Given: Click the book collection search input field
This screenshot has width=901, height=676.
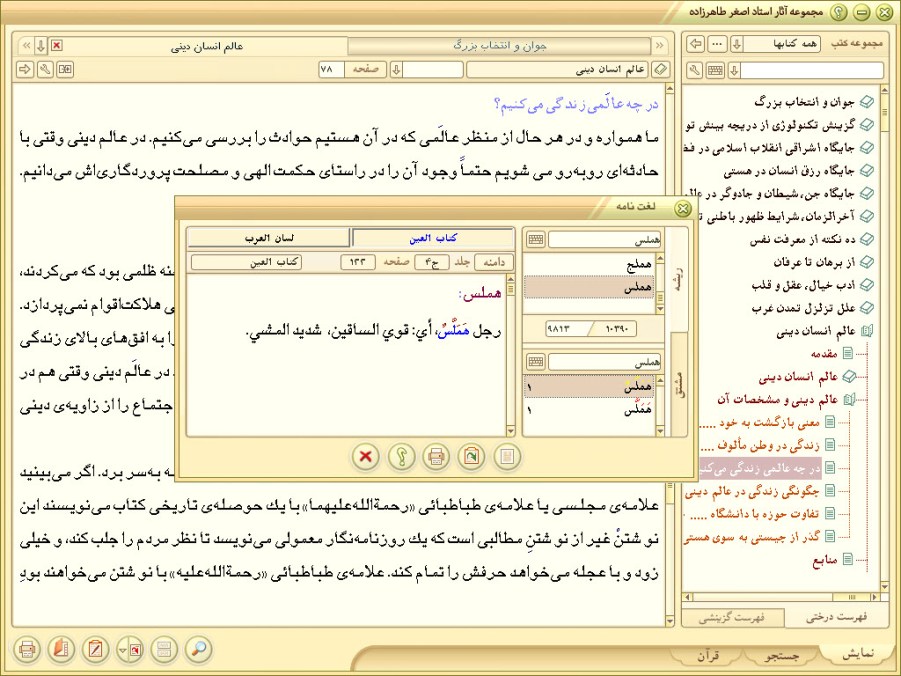Looking at the screenshot, I should (x=811, y=70).
